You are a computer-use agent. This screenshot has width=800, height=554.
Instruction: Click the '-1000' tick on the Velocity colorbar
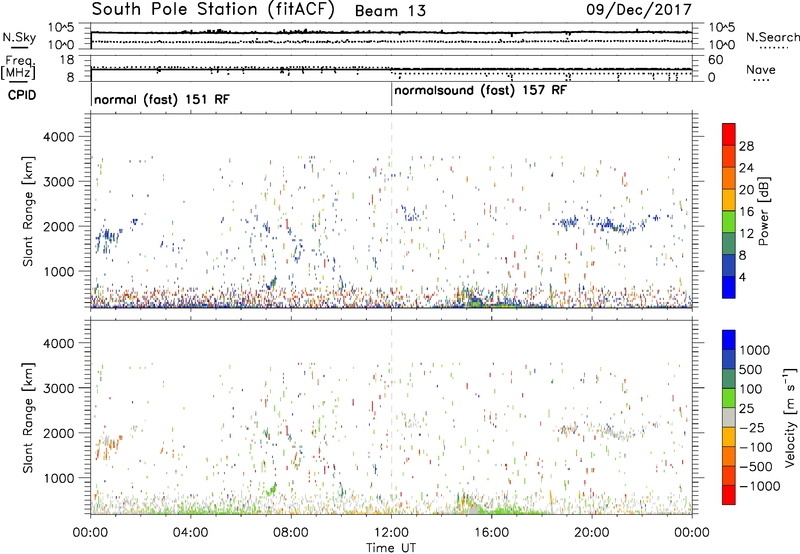[759, 486]
